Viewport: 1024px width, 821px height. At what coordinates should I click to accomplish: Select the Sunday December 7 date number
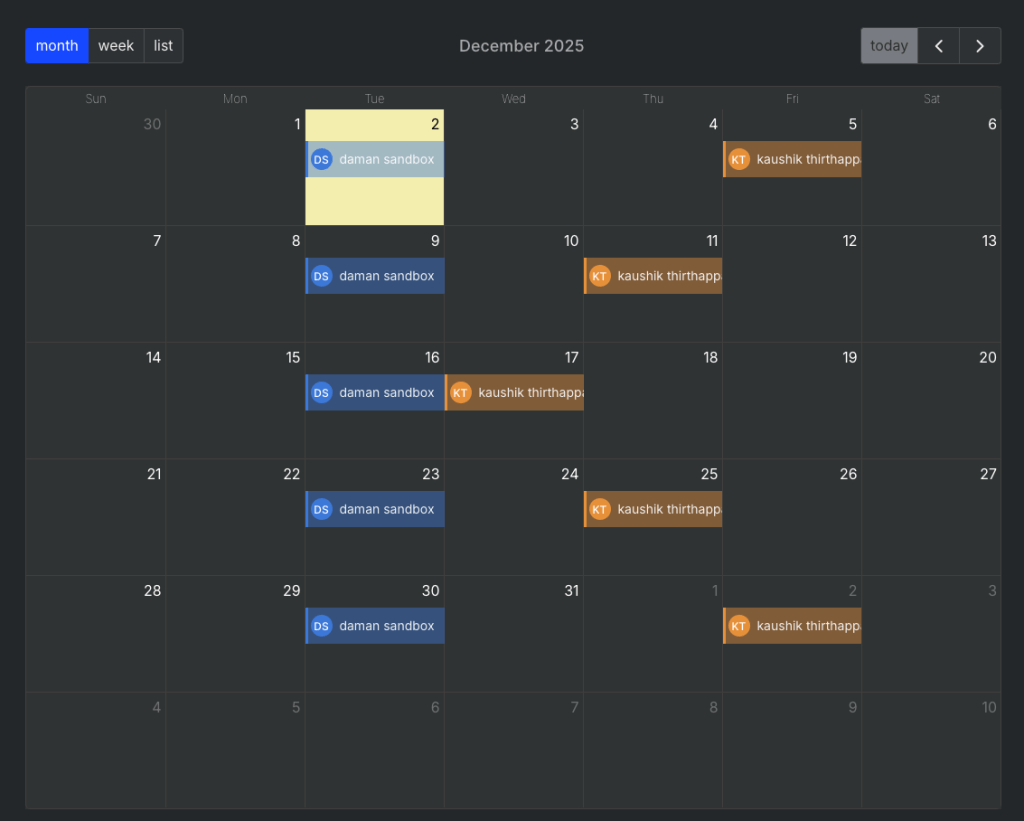pyautogui.click(x=153, y=241)
